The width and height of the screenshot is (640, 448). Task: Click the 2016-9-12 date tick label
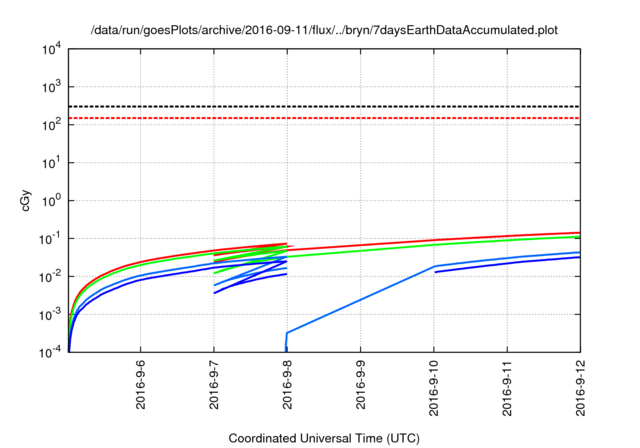coord(580,388)
